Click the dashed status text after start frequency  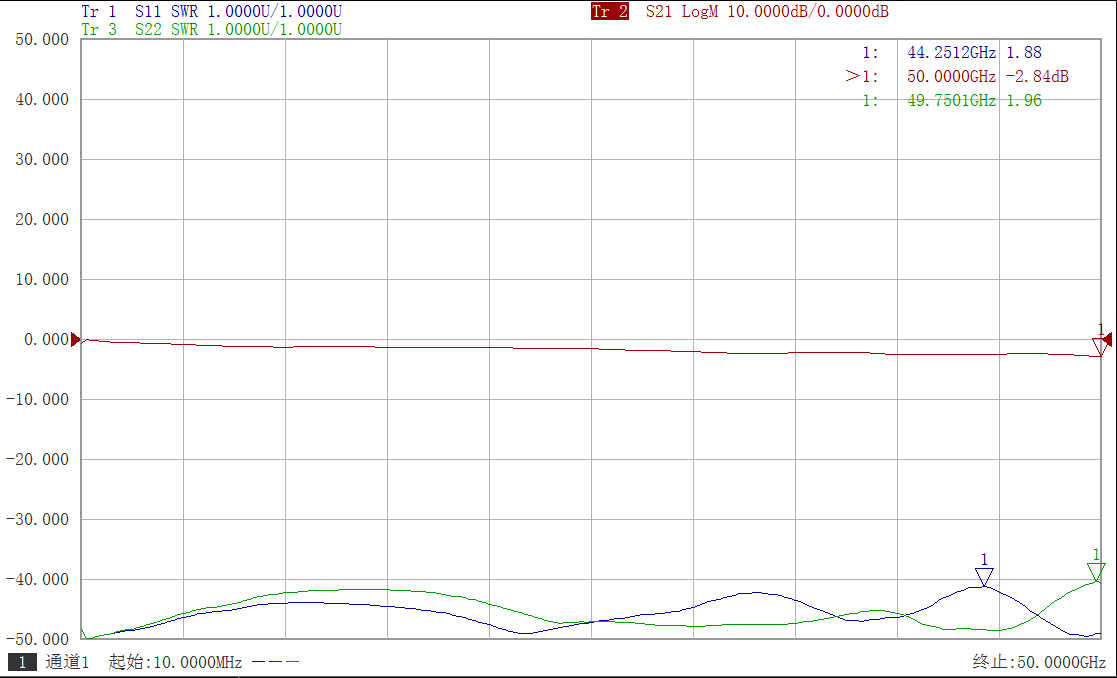[x=275, y=662]
